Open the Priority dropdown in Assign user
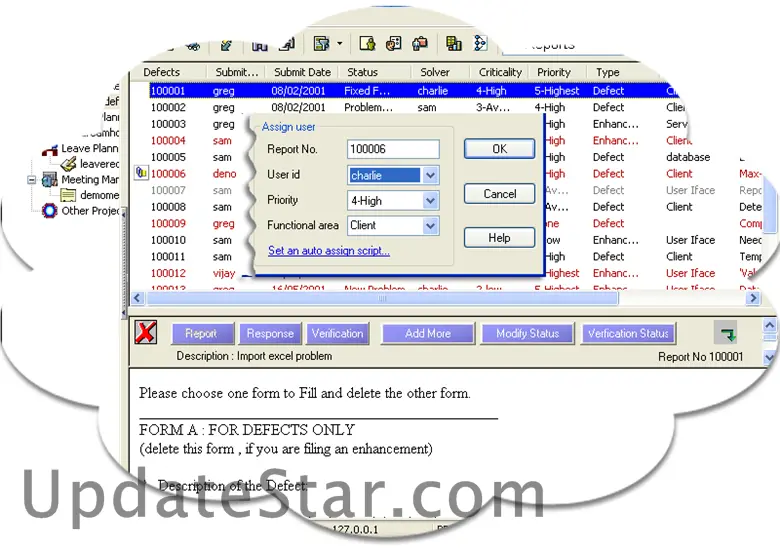Screen dimensions: 780x550 (x=430, y=200)
